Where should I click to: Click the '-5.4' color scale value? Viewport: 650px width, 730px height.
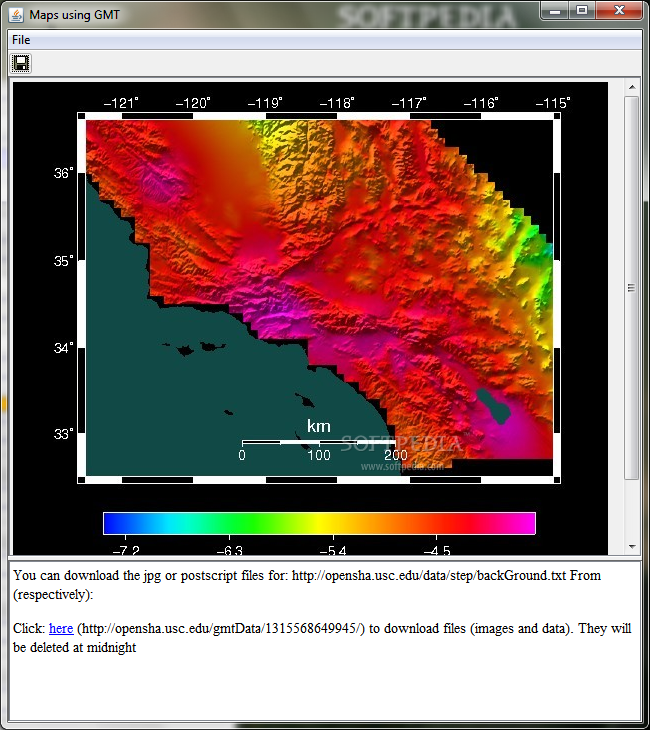coord(333,550)
